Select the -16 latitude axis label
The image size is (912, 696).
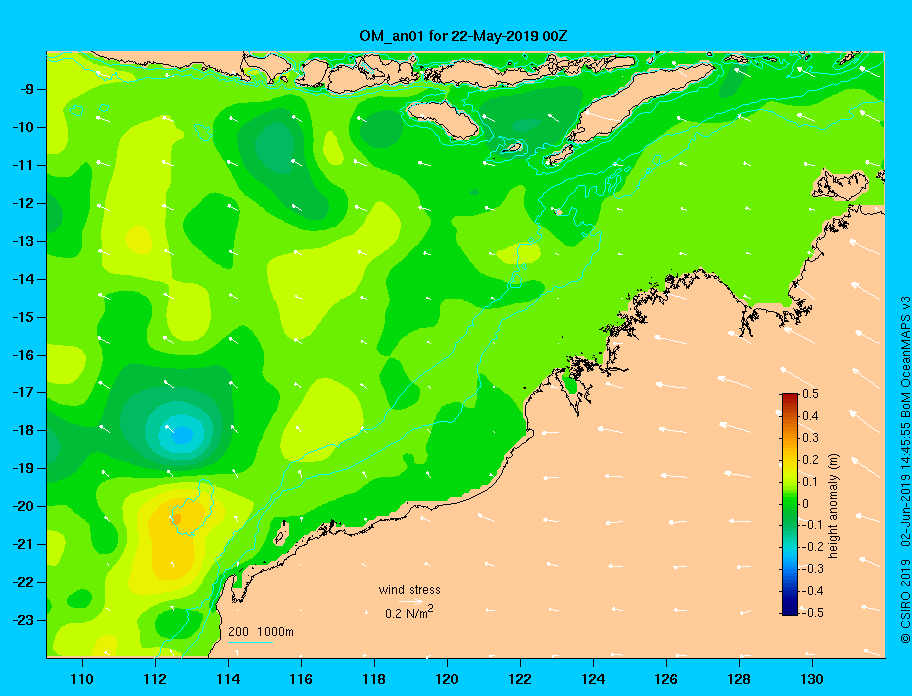[24, 355]
